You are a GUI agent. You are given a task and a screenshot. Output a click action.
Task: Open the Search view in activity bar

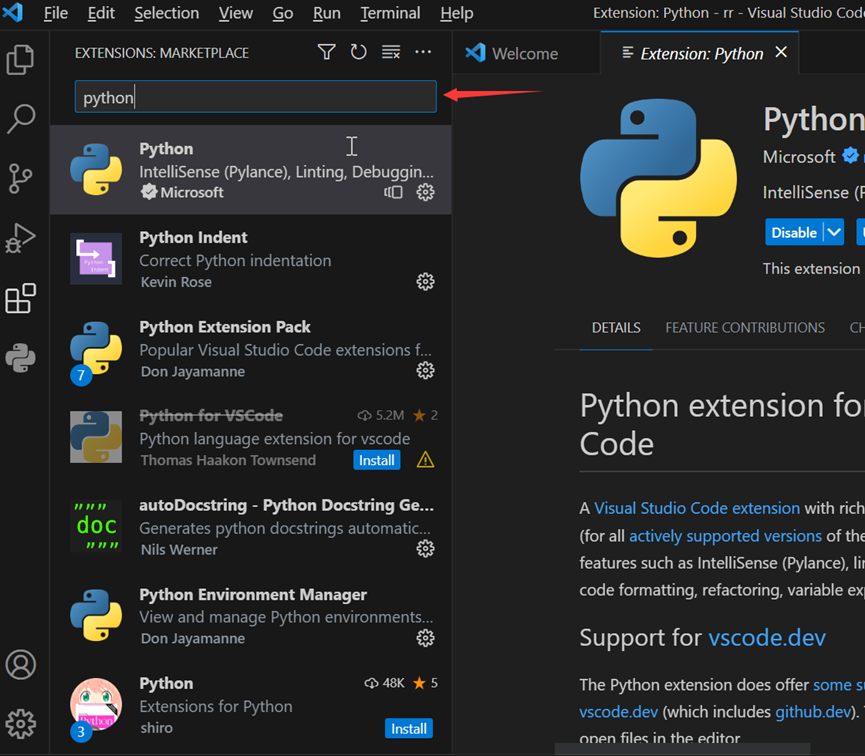tap(21, 119)
